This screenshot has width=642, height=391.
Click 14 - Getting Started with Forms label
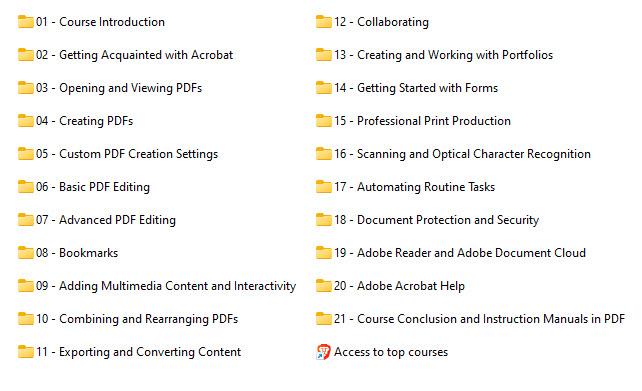click(x=416, y=88)
